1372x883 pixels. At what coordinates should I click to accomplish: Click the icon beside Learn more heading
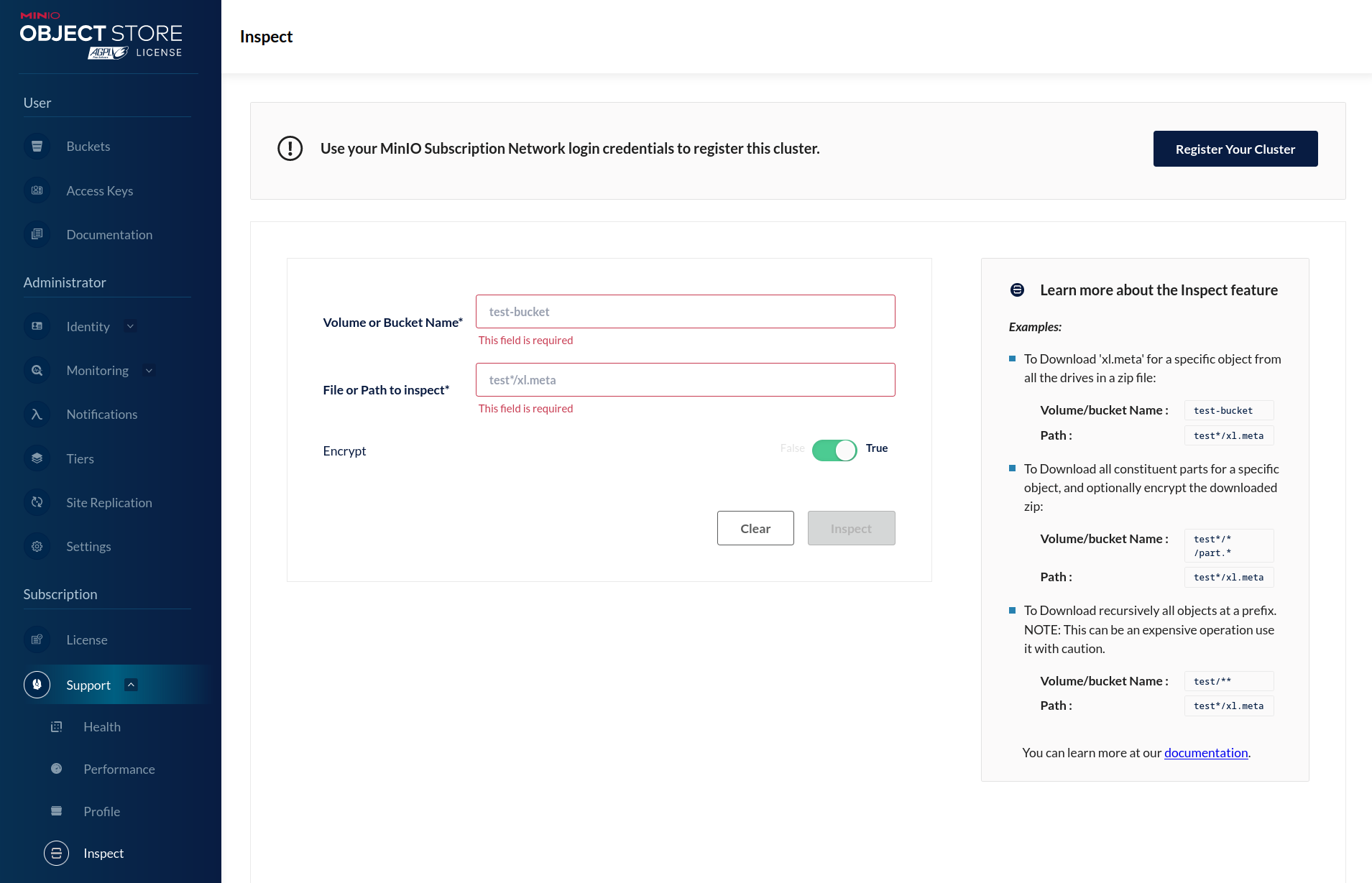pos(1017,290)
